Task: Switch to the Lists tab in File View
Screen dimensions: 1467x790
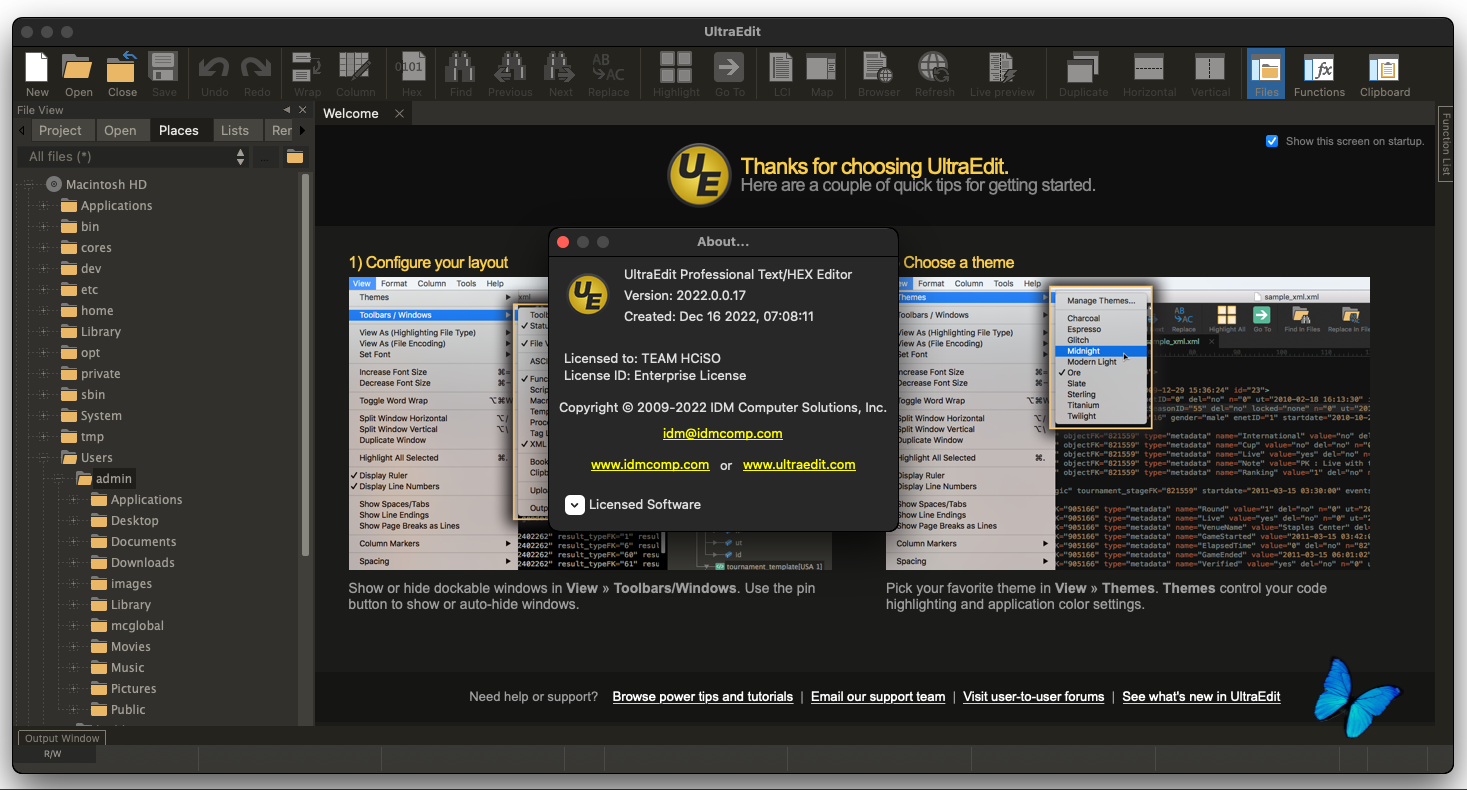Action: (235, 131)
